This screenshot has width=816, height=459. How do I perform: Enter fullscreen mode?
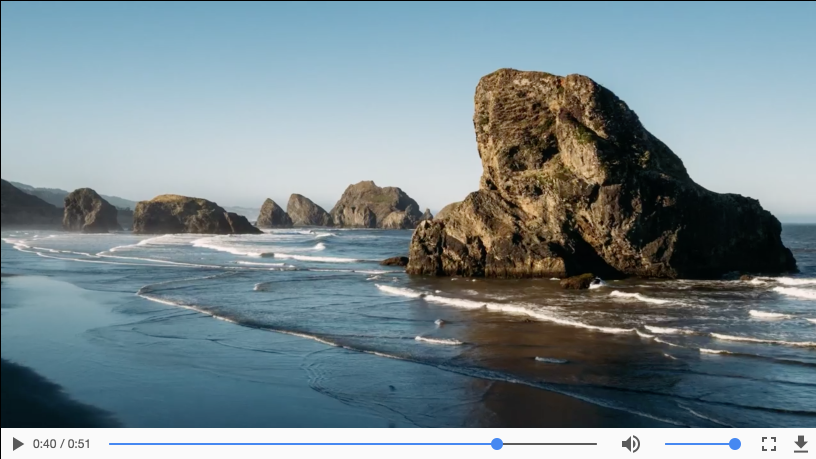(x=769, y=444)
